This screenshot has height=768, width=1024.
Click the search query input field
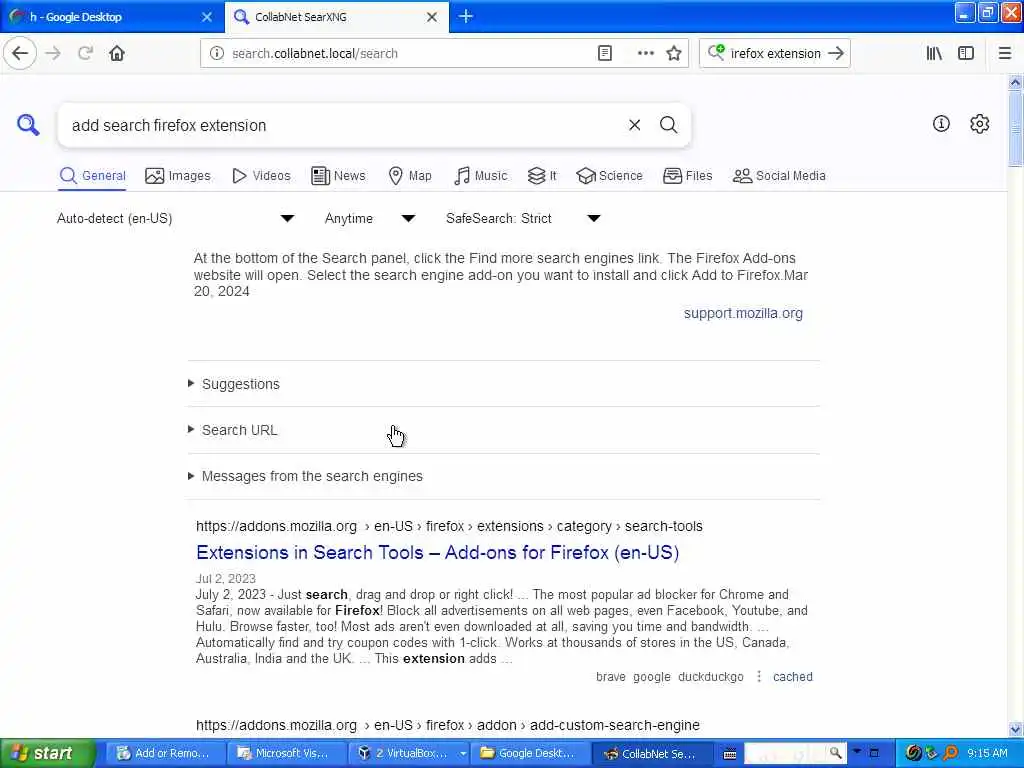[x=345, y=125]
